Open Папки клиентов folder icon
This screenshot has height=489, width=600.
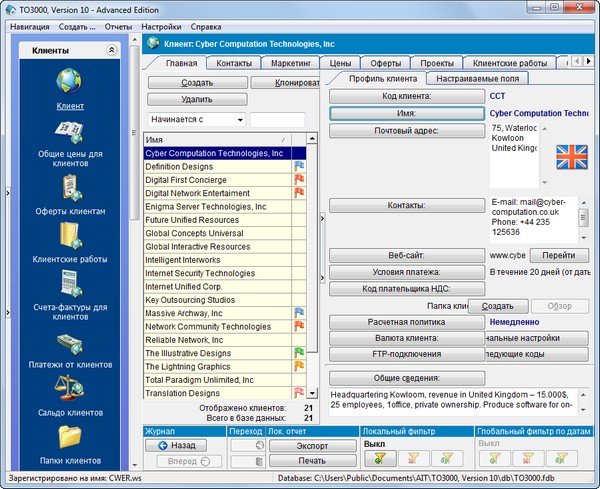(69, 437)
